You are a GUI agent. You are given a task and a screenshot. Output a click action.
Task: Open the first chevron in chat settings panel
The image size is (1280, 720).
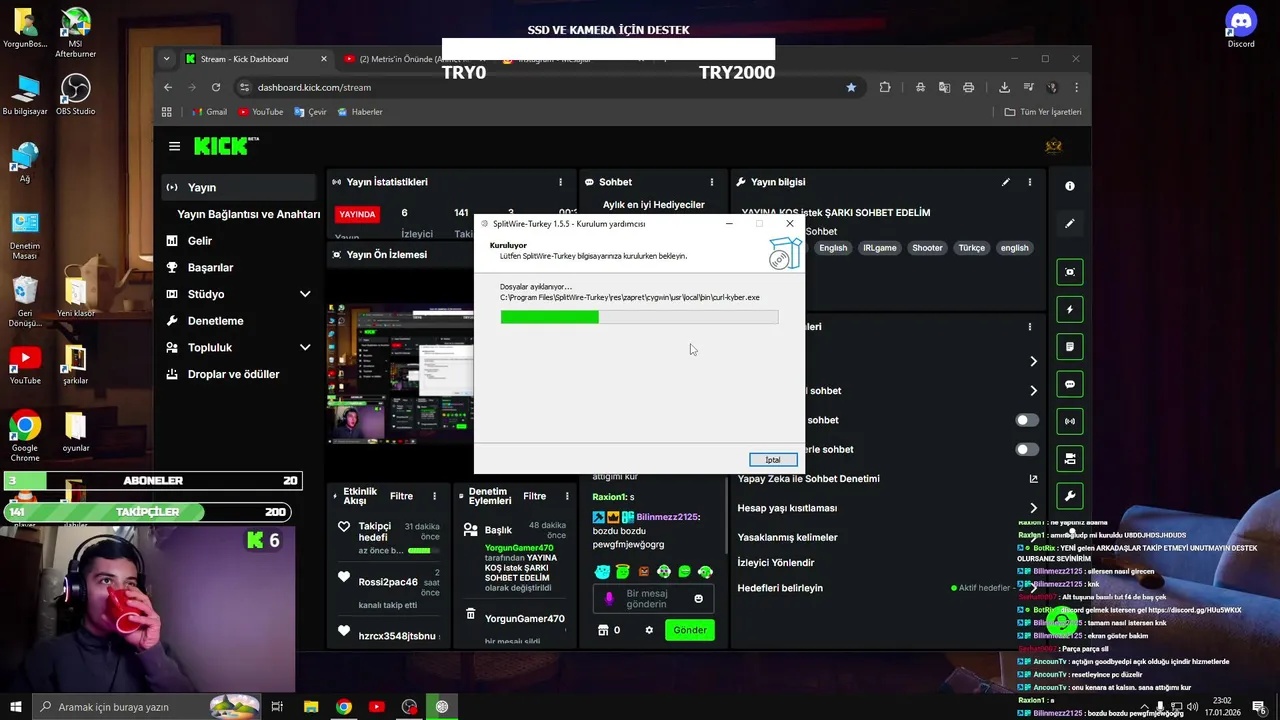coord(1033,361)
